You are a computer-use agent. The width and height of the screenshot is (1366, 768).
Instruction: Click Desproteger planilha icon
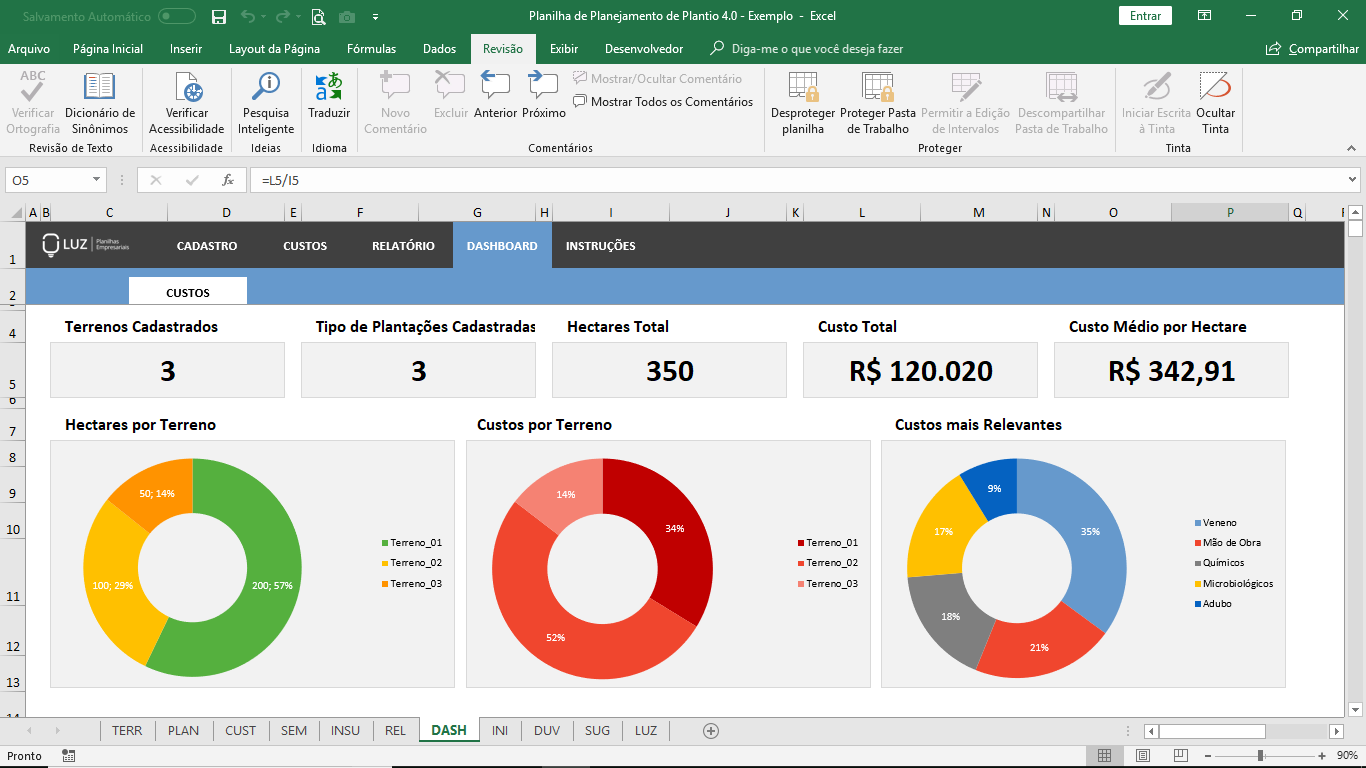point(803,103)
